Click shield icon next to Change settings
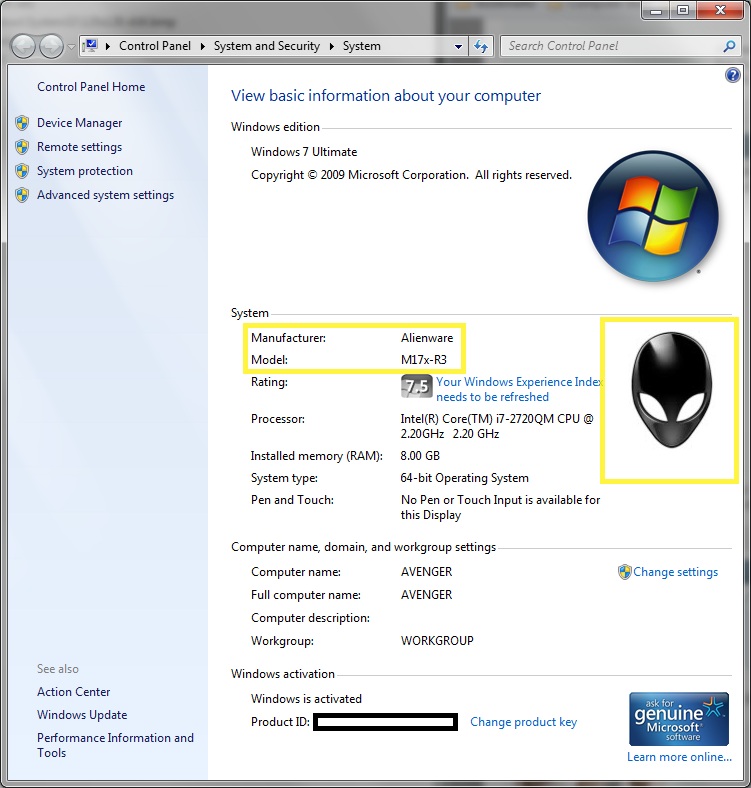 (x=624, y=572)
